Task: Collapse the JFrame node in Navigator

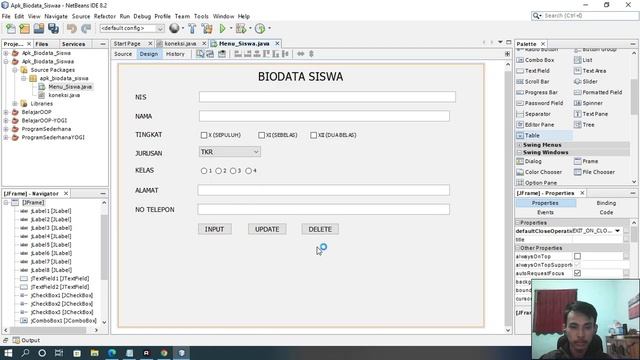Action: (x=6, y=202)
